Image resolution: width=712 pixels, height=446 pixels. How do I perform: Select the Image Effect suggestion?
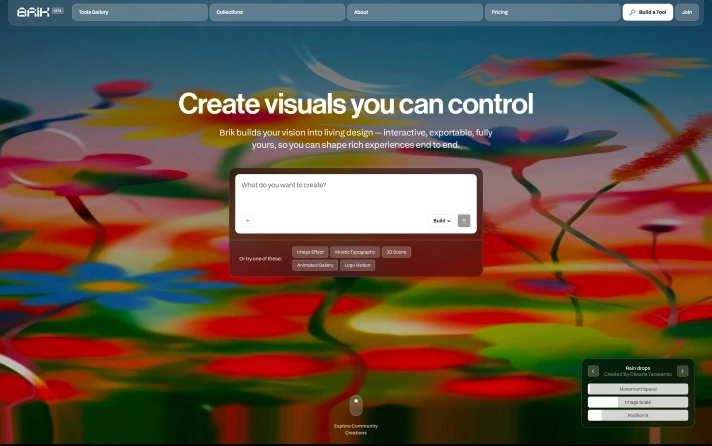tap(310, 252)
